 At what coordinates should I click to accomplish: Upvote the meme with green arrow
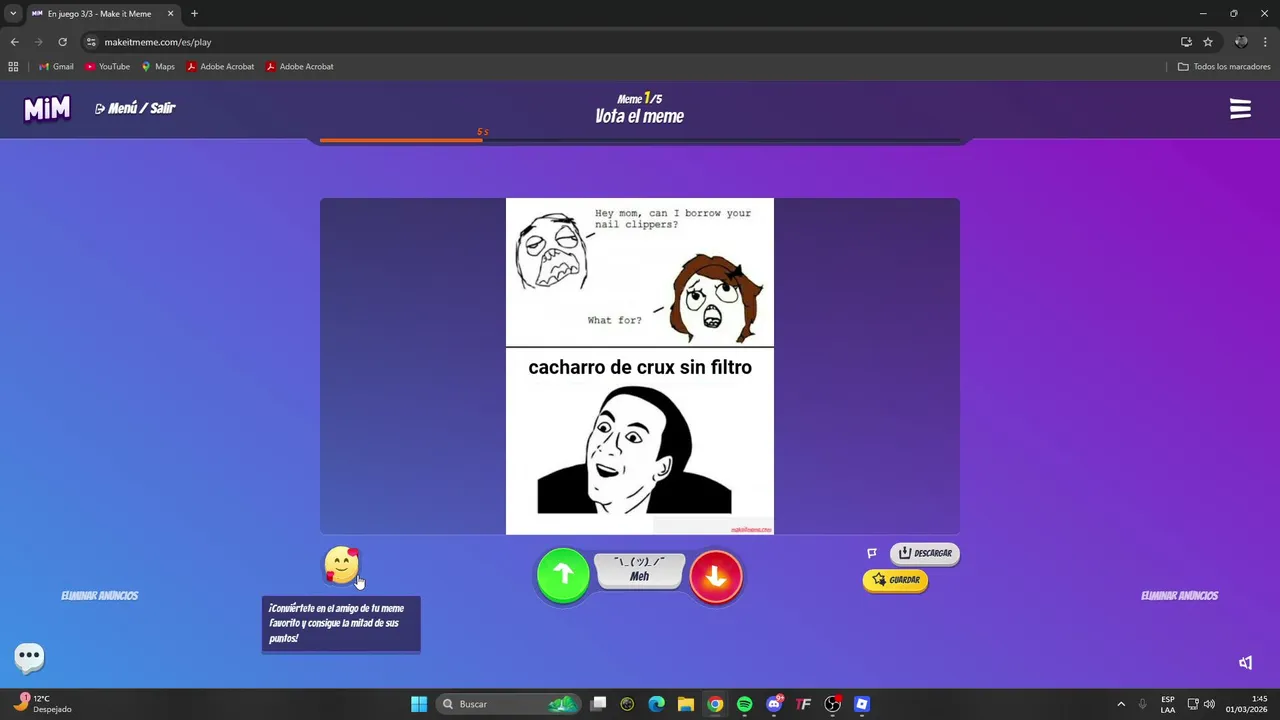[563, 575]
